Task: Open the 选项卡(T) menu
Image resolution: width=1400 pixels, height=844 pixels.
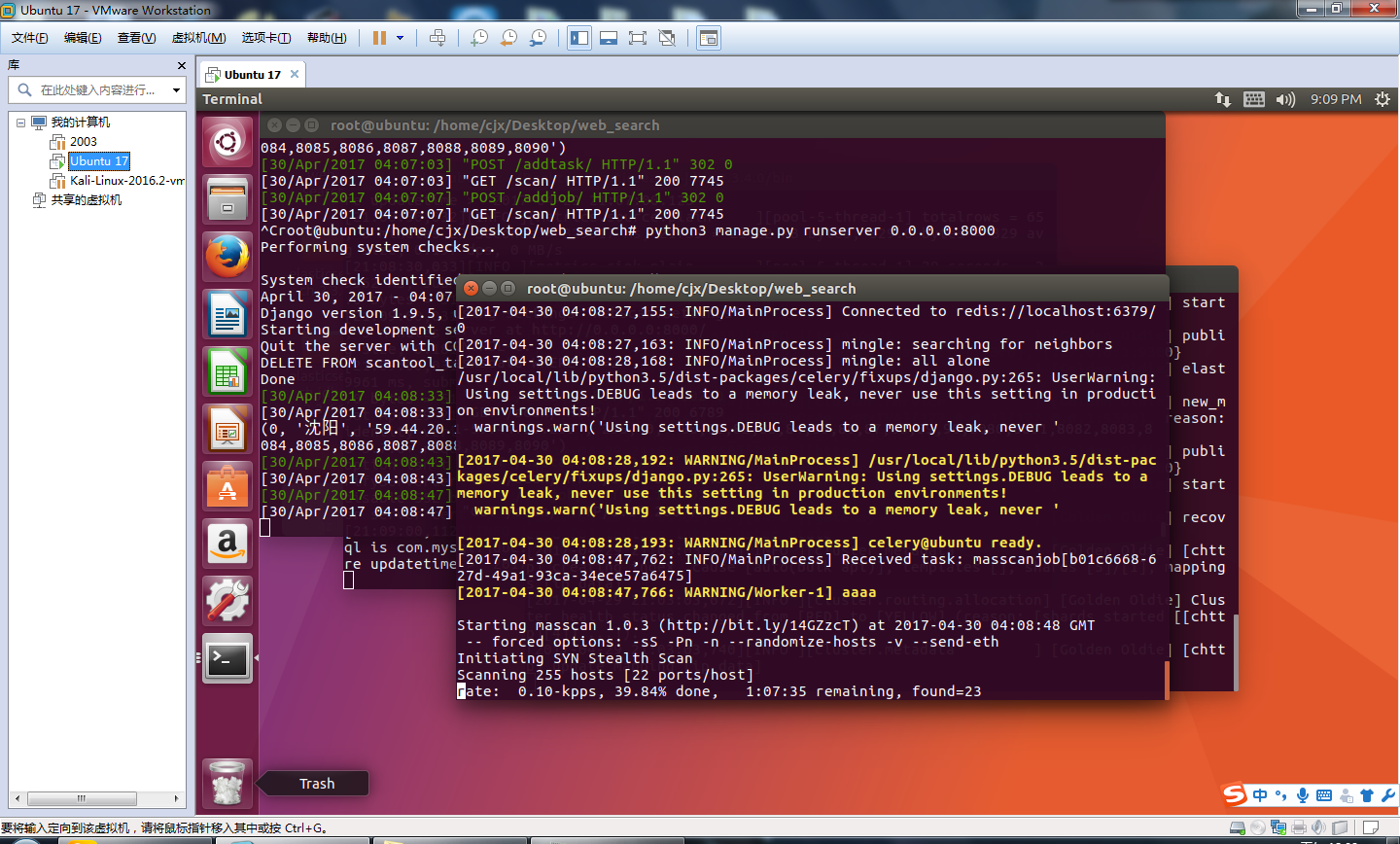Action: click(x=266, y=38)
